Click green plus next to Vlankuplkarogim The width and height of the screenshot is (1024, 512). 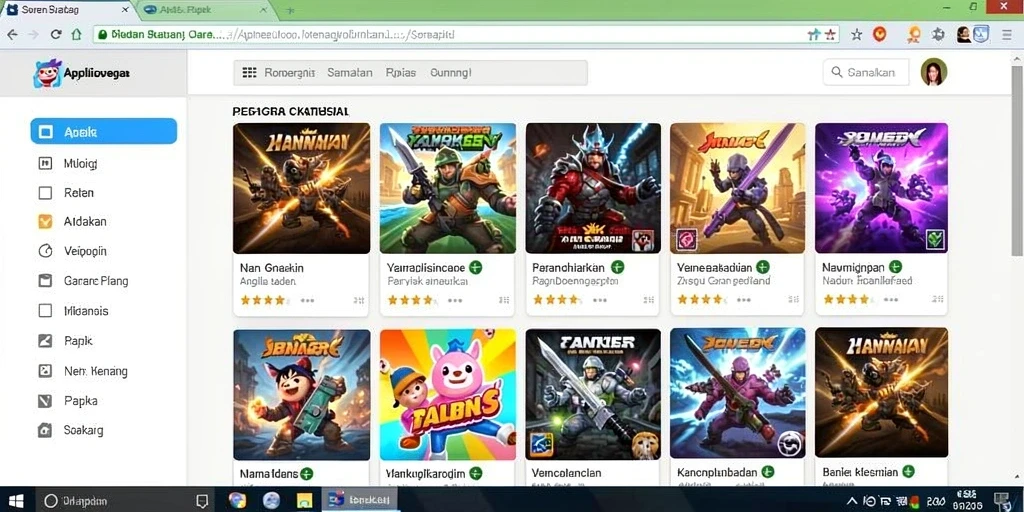coord(475,473)
